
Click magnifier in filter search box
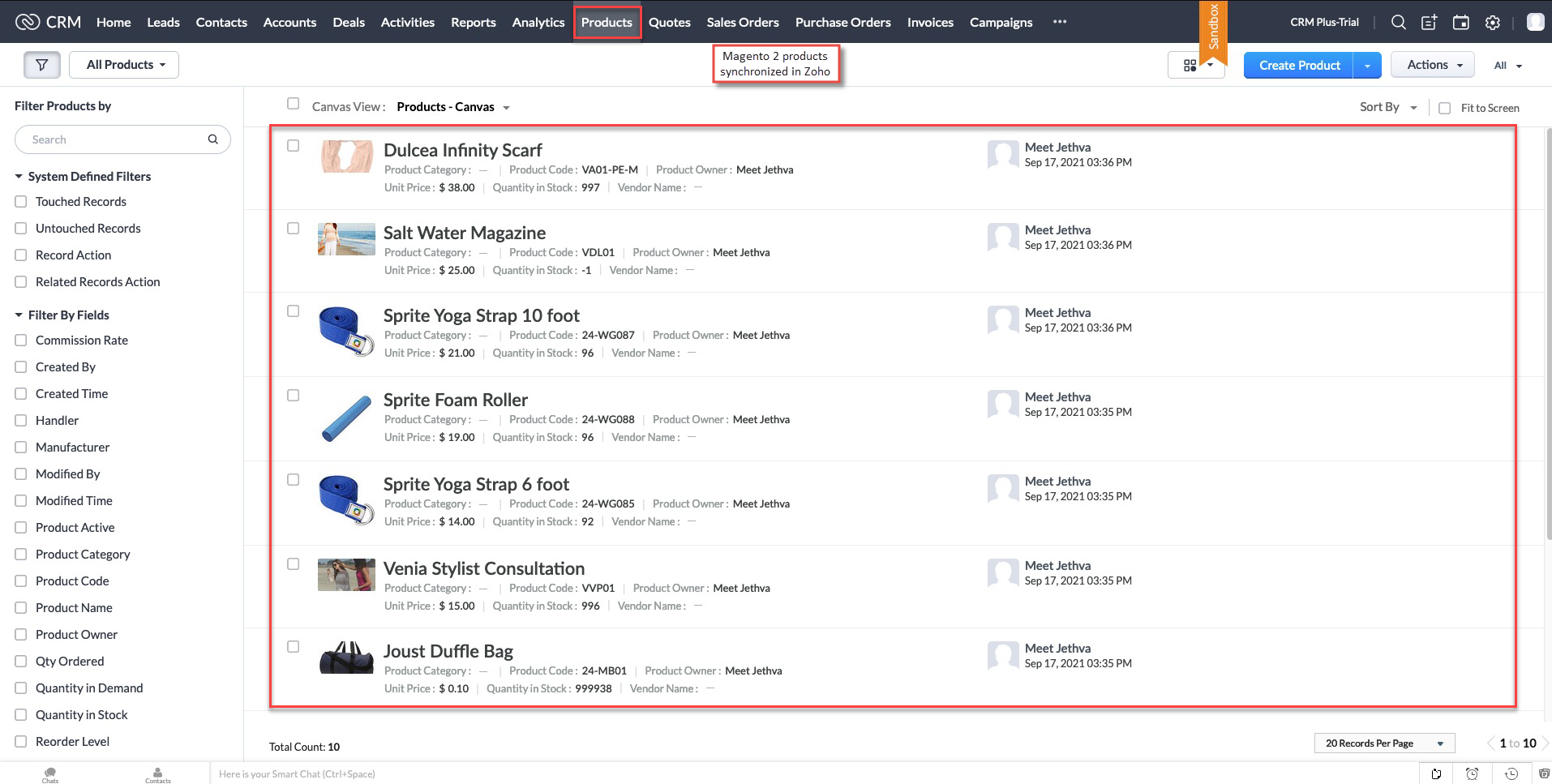point(213,139)
